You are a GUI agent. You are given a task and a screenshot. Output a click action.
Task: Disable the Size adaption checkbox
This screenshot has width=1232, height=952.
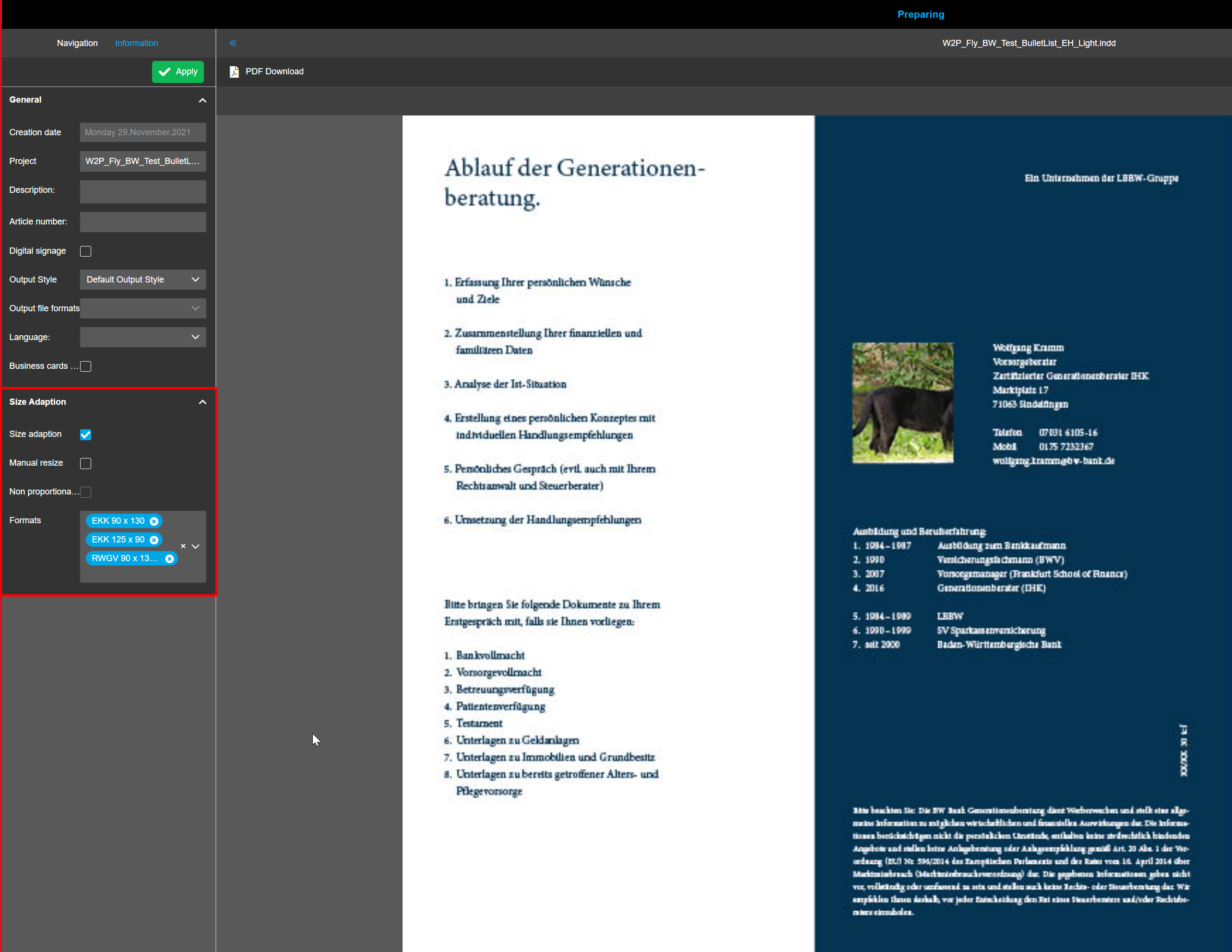point(85,434)
